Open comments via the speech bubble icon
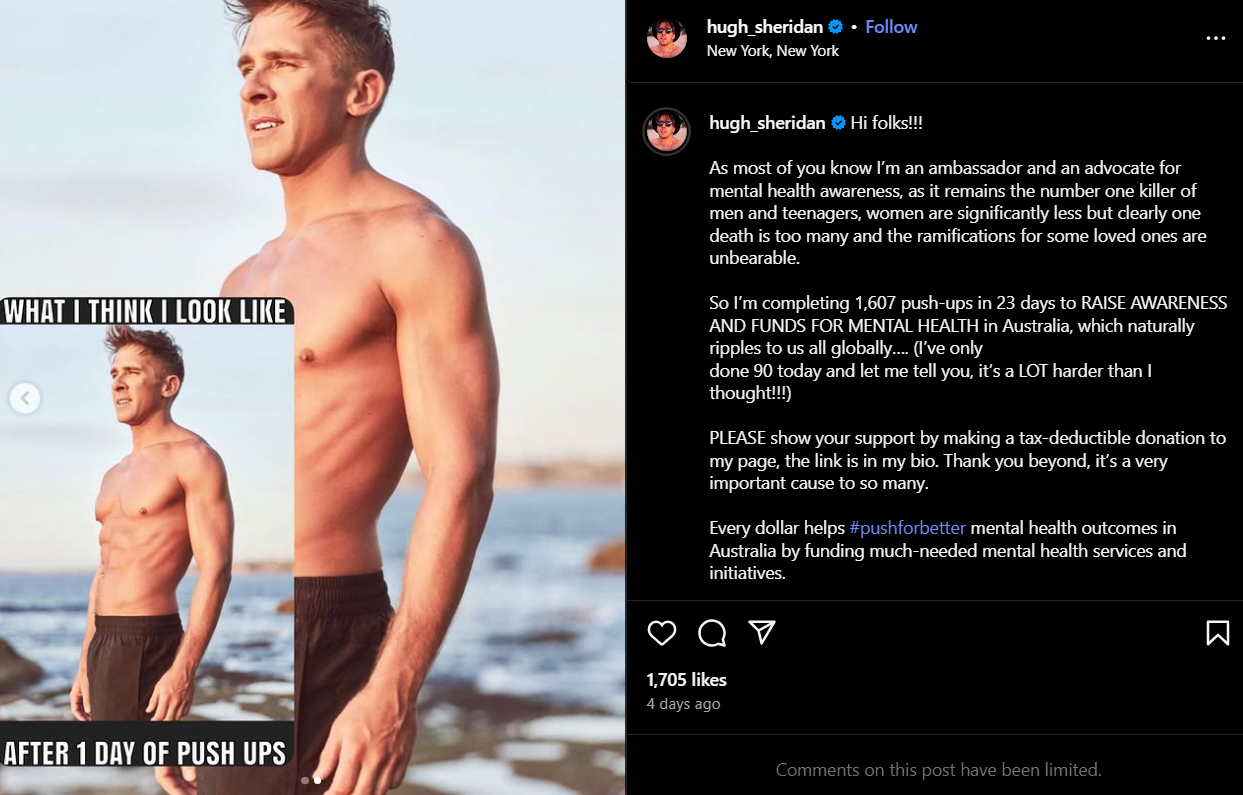Screen dimensions: 1243x795 712,633
